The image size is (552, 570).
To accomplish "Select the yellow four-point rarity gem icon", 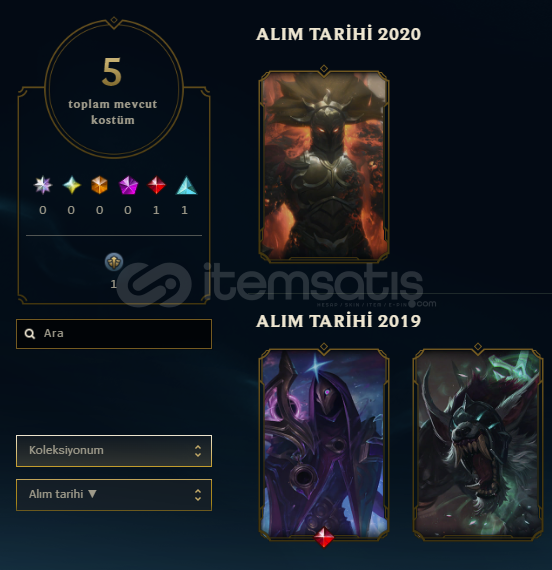I will [x=72, y=185].
